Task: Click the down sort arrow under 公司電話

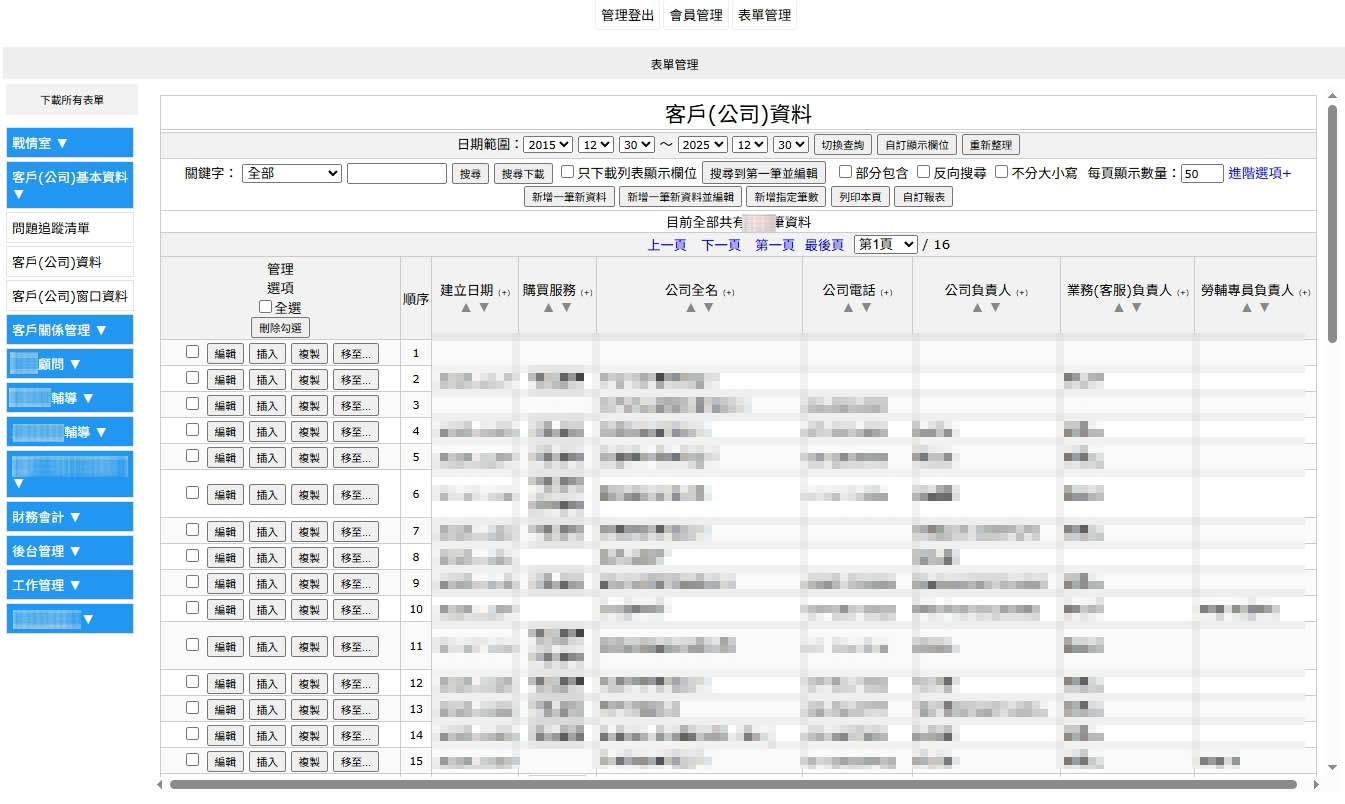Action: (867, 308)
